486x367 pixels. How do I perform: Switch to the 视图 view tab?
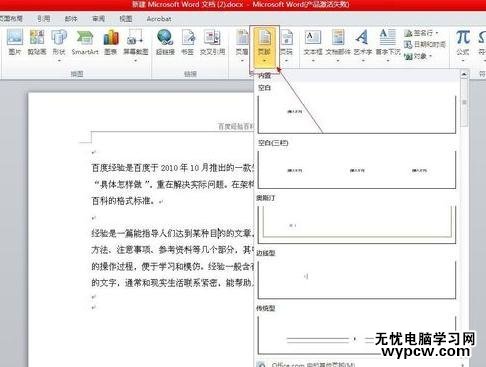(126, 19)
